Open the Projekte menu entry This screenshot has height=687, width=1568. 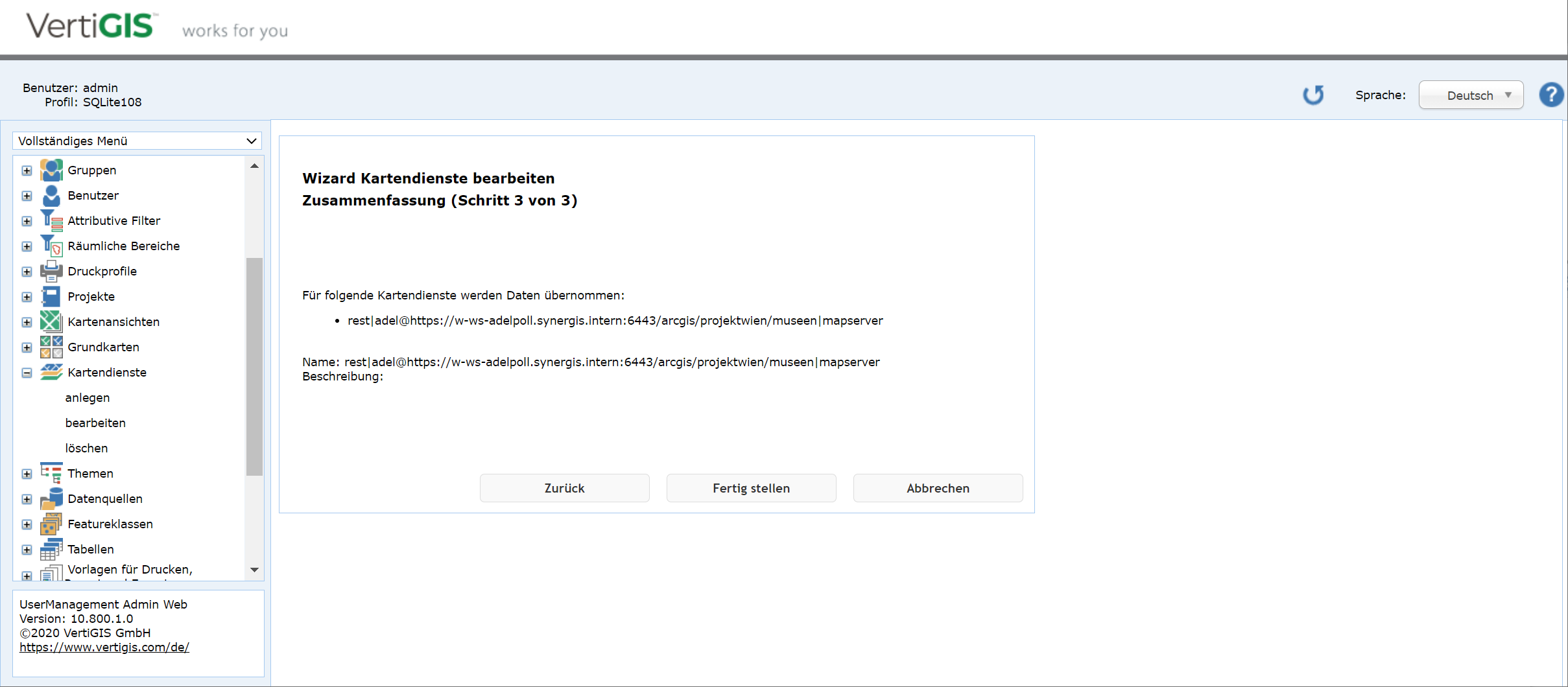91,296
